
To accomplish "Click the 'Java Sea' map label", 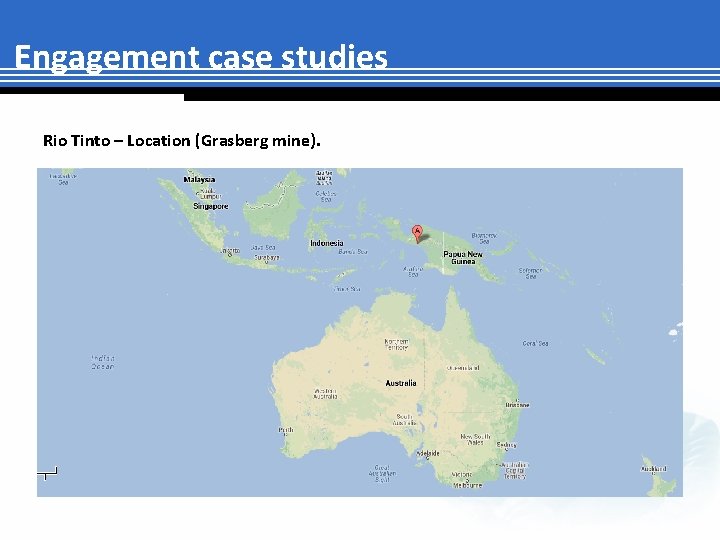I will [x=263, y=248].
